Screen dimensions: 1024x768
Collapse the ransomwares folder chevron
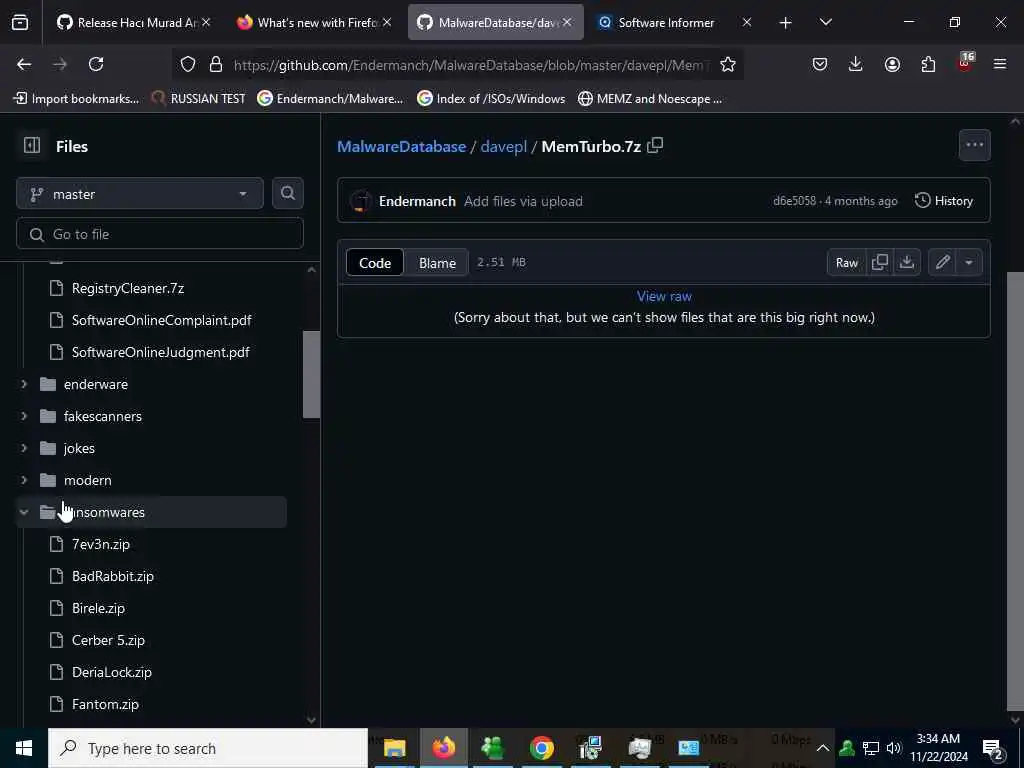click(x=24, y=512)
